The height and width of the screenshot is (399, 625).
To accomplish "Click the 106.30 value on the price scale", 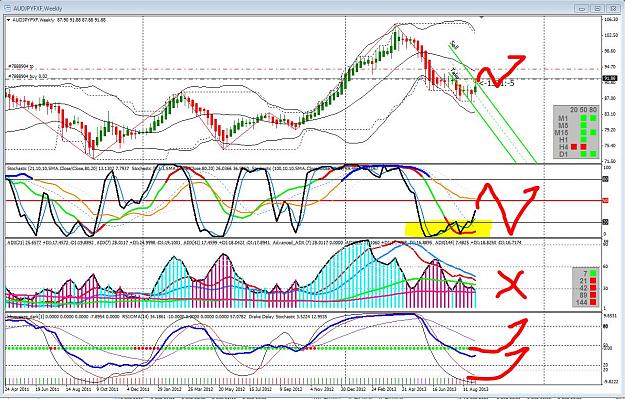I will point(610,20).
